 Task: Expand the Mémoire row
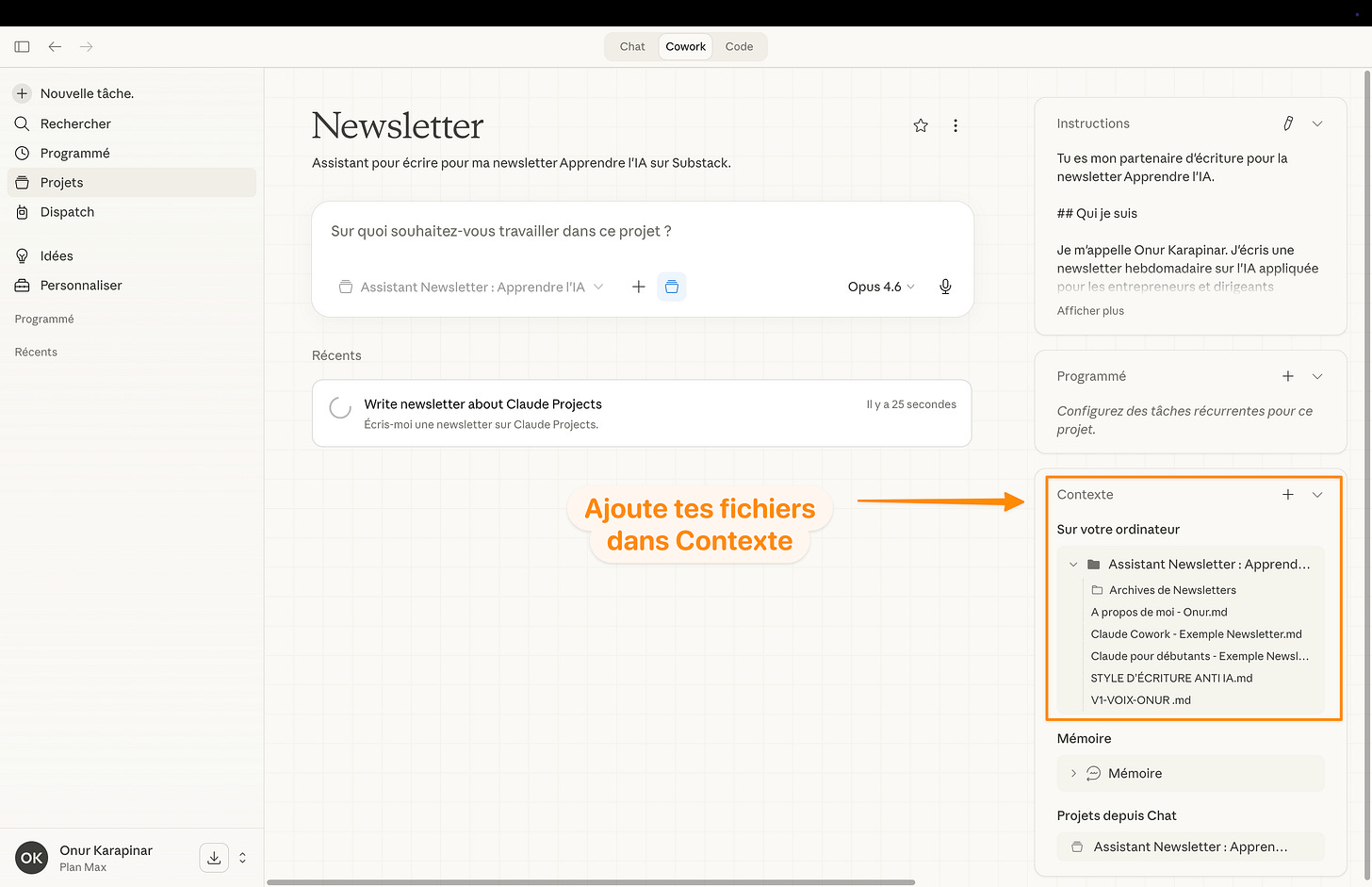[1191, 773]
